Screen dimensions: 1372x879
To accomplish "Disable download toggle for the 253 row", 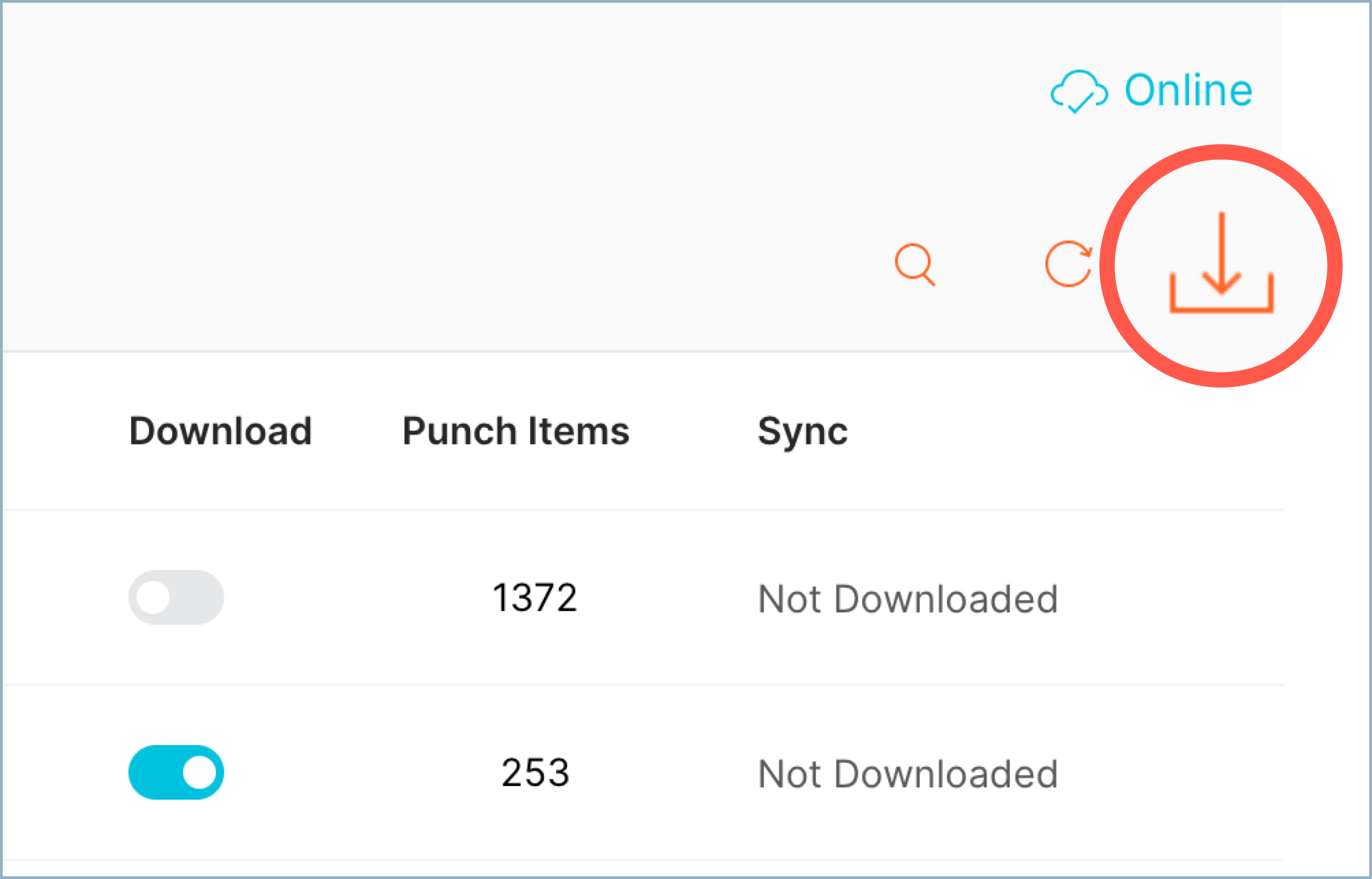I will click(176, 772).
